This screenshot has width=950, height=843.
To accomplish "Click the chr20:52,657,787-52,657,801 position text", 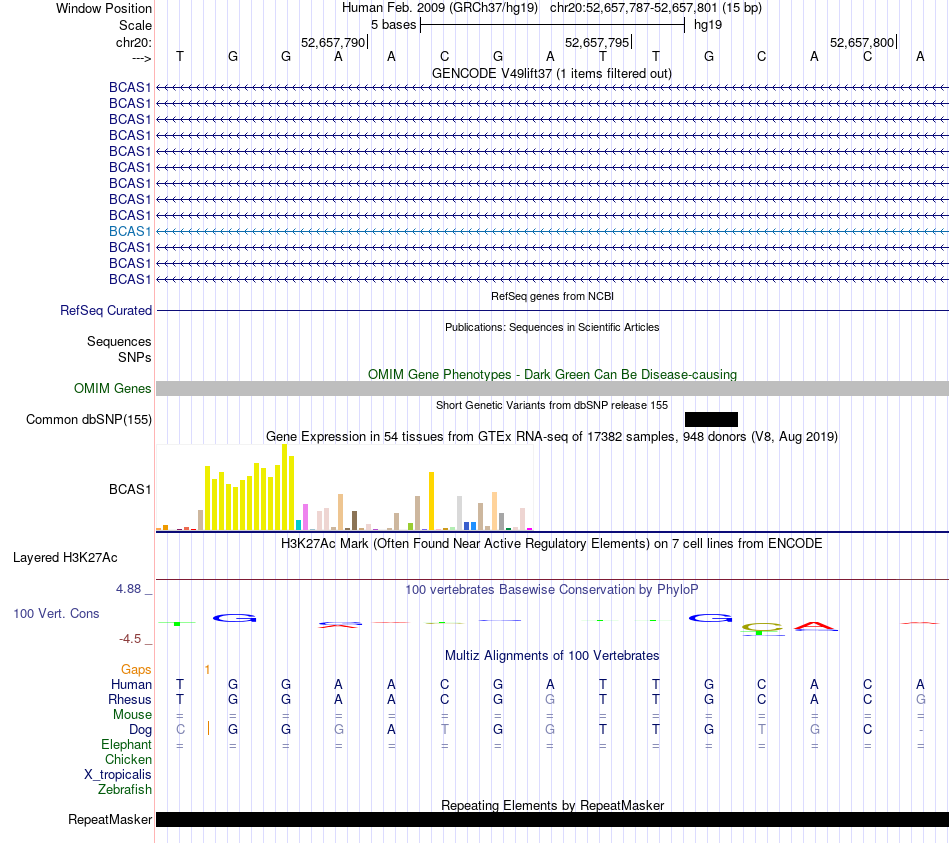I will click(633, 8).
